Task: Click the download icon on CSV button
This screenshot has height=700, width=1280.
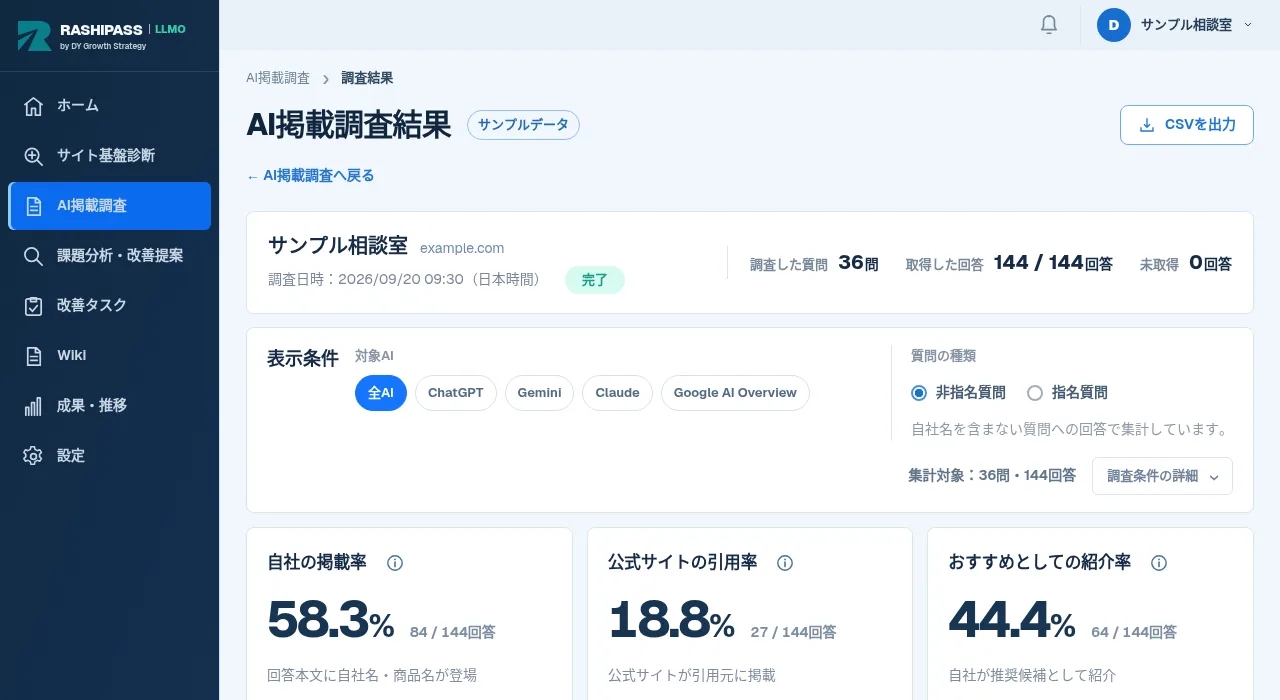Action: tap(1147, 125)
